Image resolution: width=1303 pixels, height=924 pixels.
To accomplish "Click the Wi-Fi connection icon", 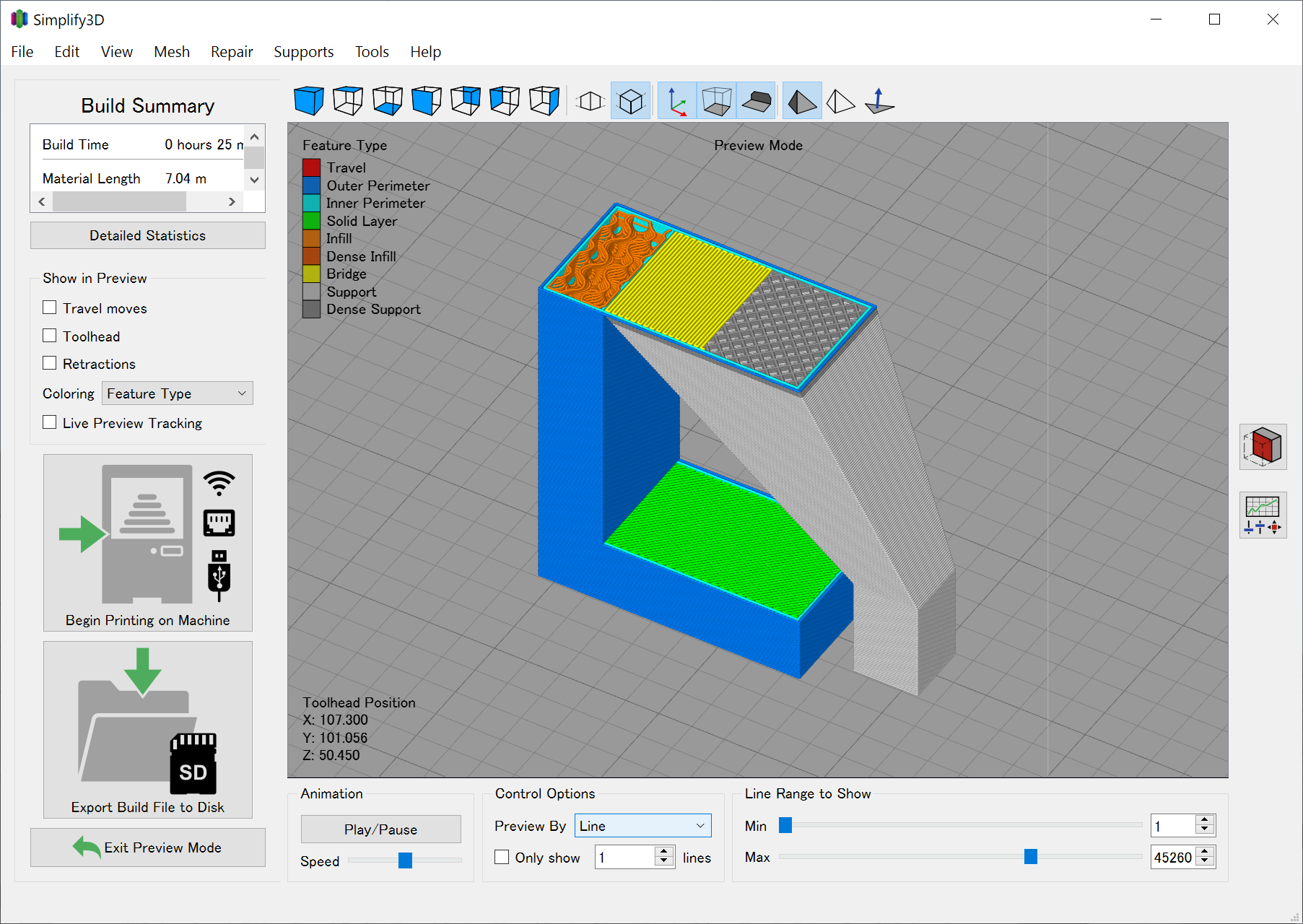I will click(x=219, y=483).
